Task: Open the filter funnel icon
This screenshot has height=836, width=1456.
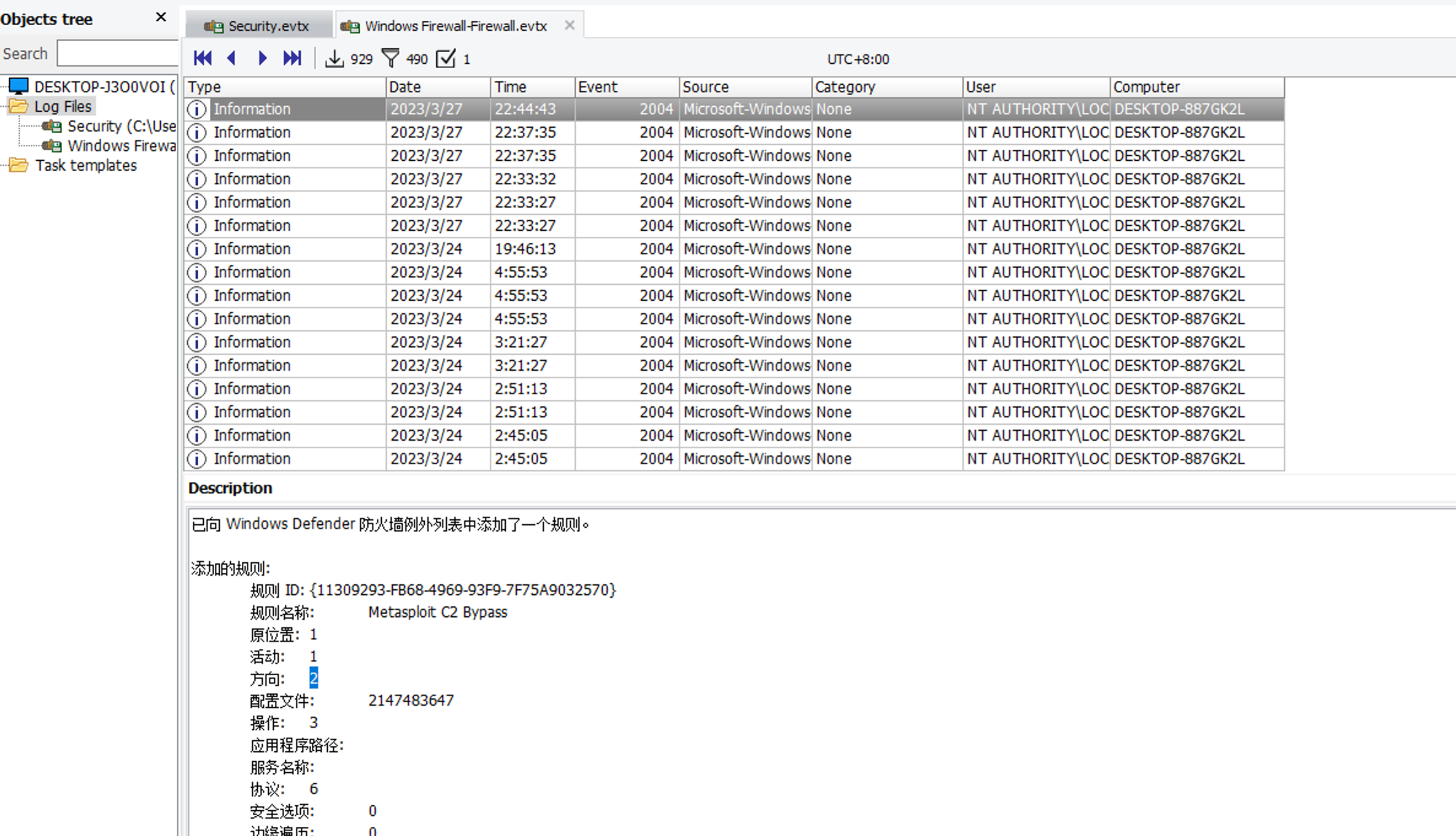Action: pyautogui.click(x=390, y=58)
